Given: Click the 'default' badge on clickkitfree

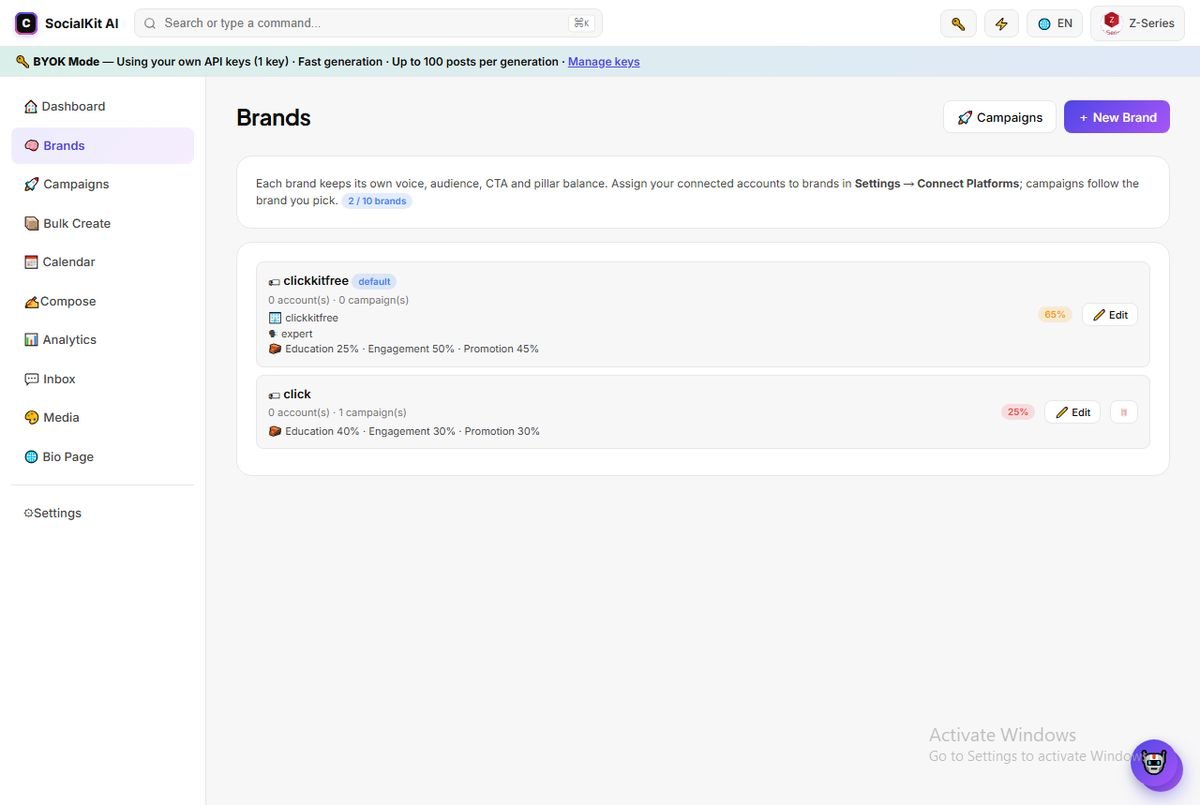Looking at the screenshot, I should click(374, 282).
